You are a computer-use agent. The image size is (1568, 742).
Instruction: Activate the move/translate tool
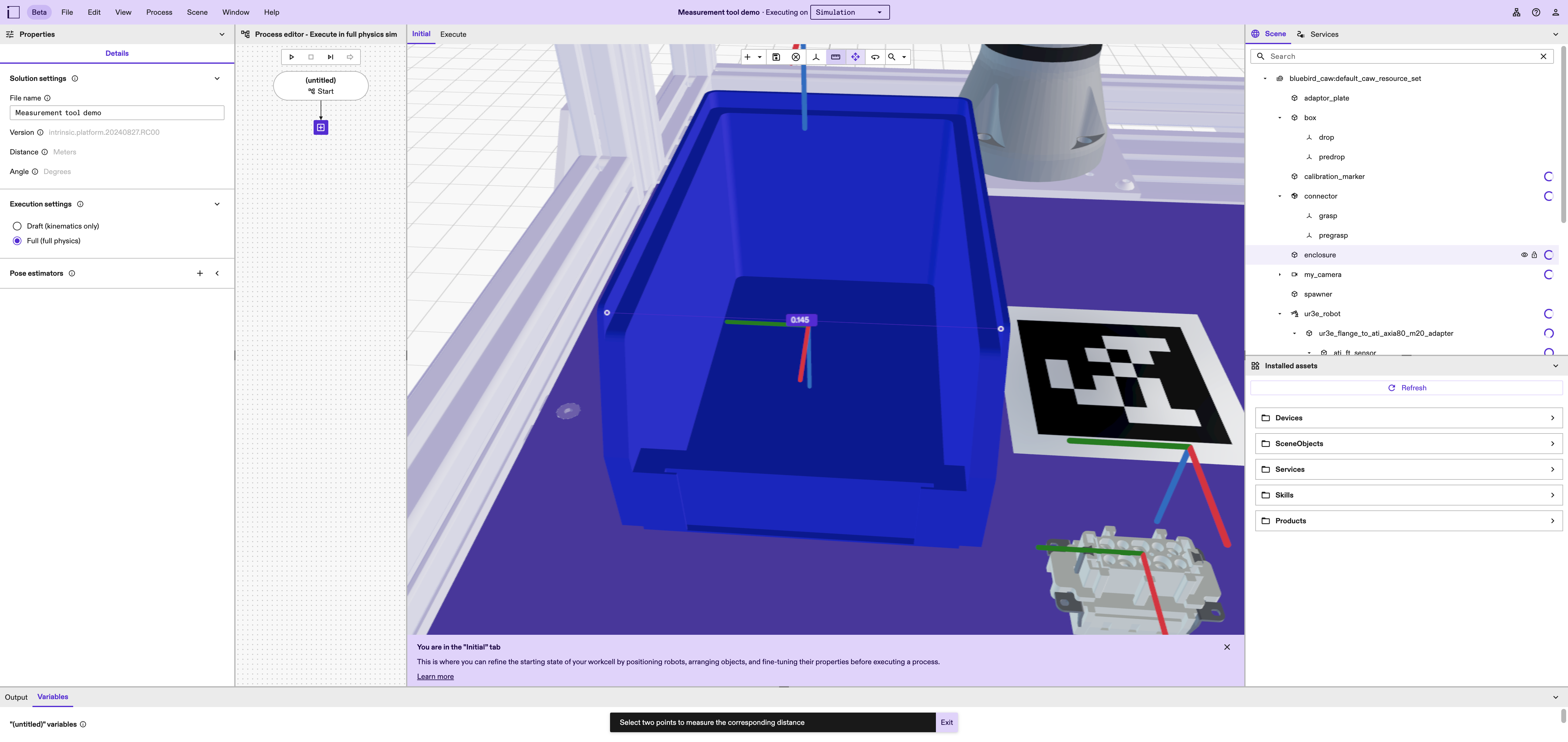(x=855, y=57)
